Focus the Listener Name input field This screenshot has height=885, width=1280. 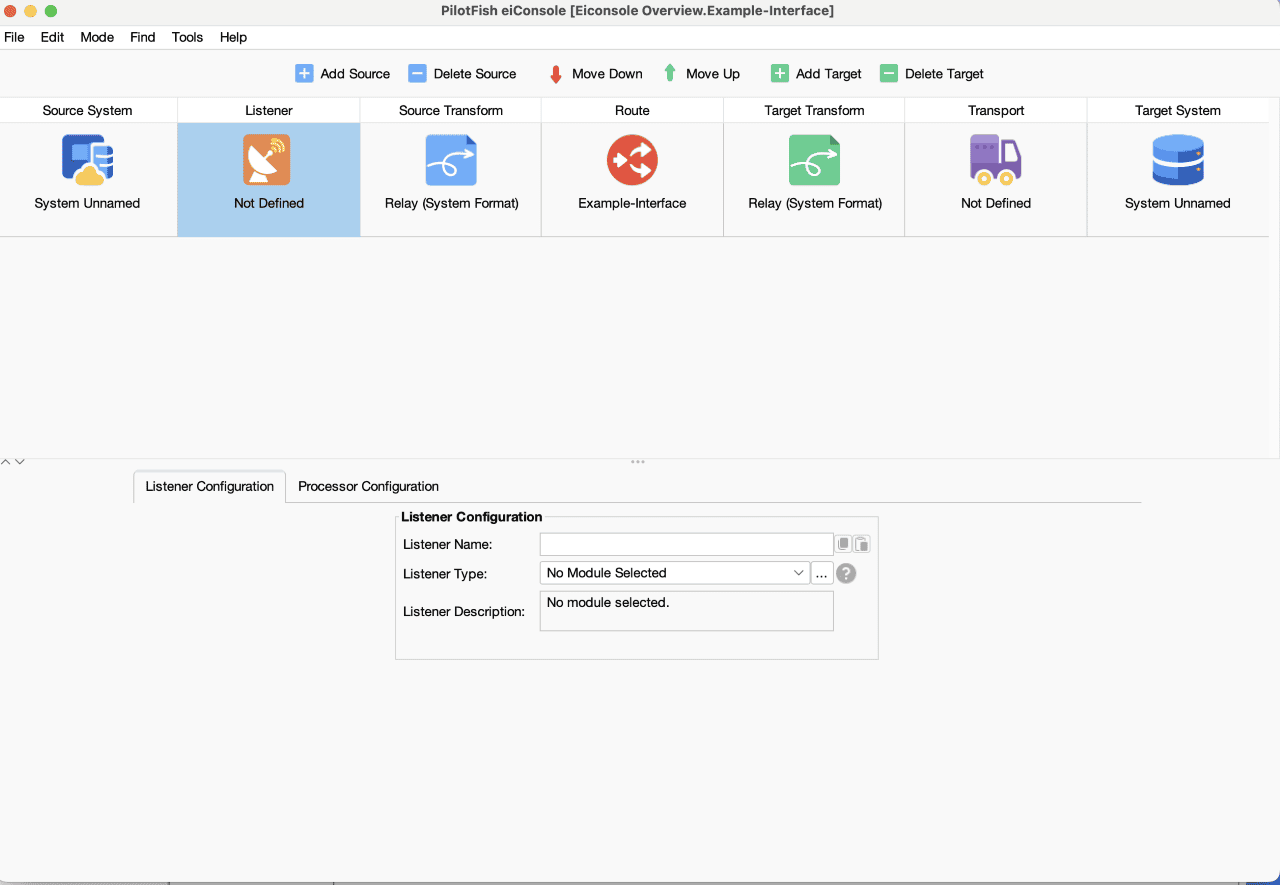click(687, 544)
